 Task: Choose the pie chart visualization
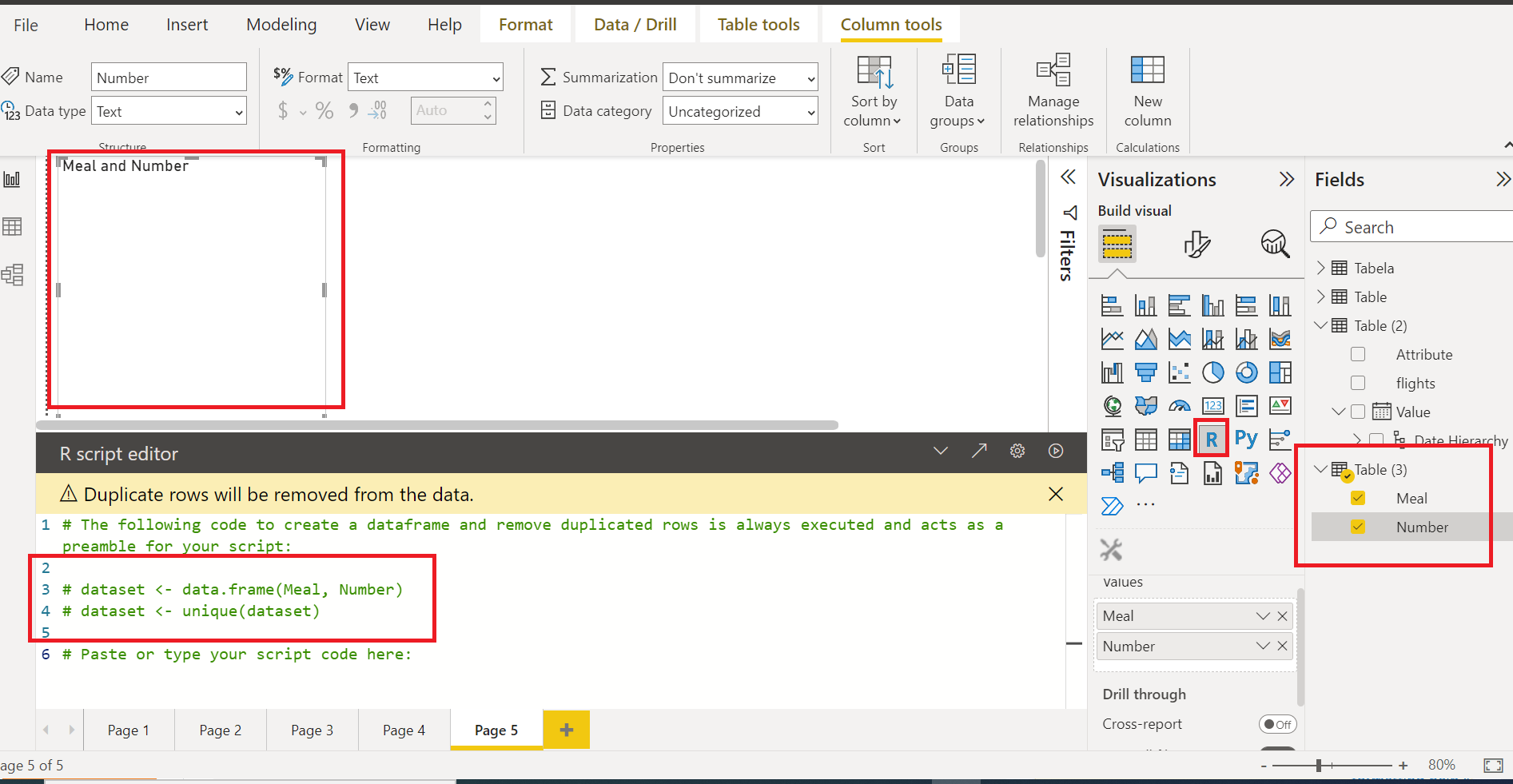1212,372
